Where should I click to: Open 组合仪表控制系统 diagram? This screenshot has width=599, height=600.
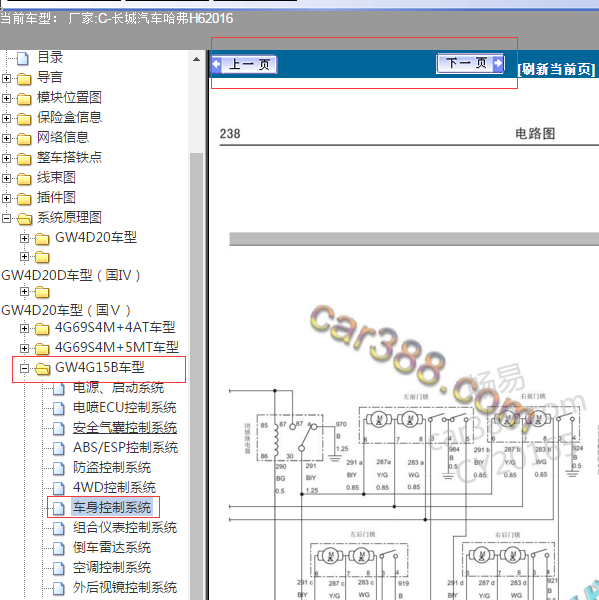coord(125,527)
